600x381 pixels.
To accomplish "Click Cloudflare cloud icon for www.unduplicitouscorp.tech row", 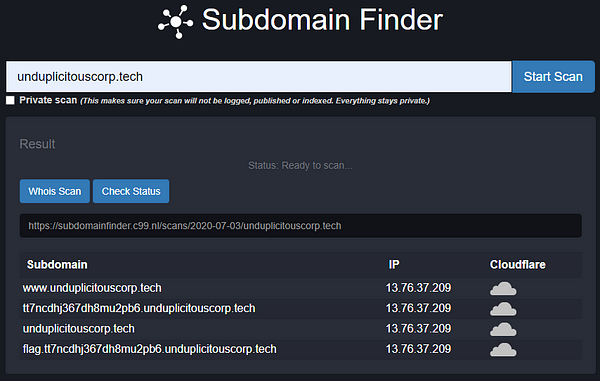I will coord(503,289).
